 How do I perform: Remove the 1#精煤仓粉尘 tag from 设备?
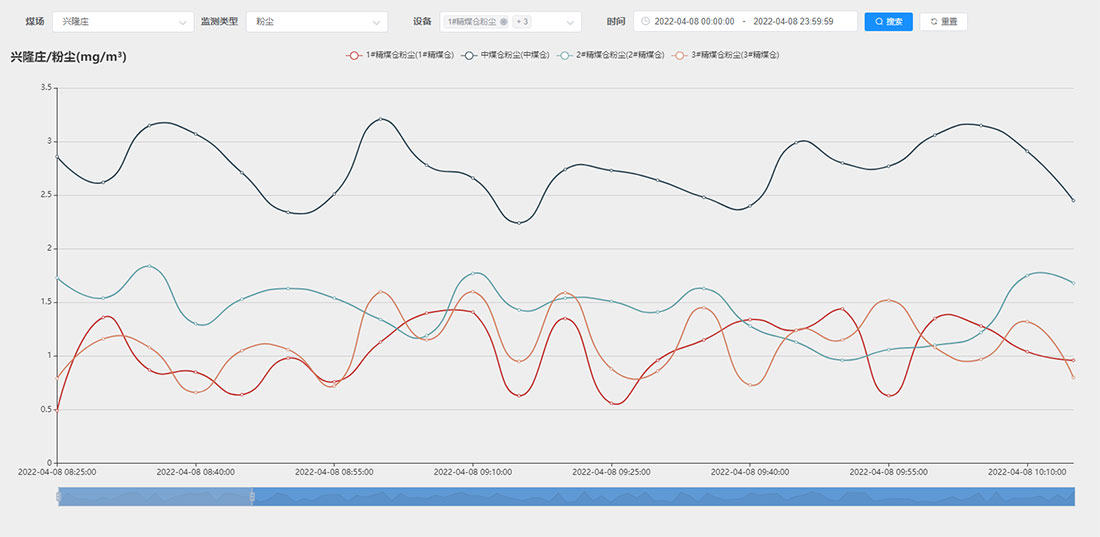[504, 21]
